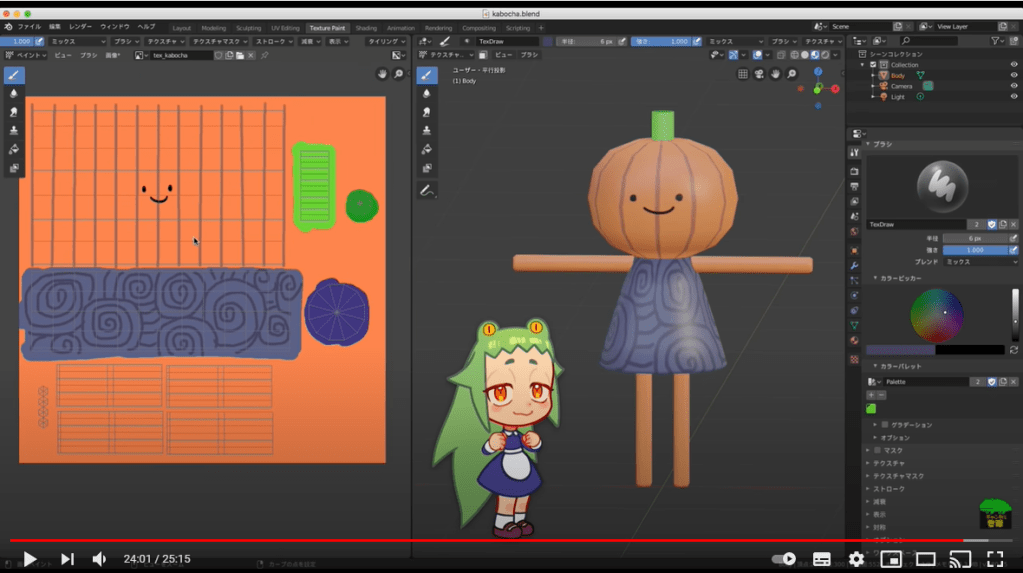
Task: Enable the マスク checkbox in brush panel
Action: pyautogui.click(x=878, y=450)
